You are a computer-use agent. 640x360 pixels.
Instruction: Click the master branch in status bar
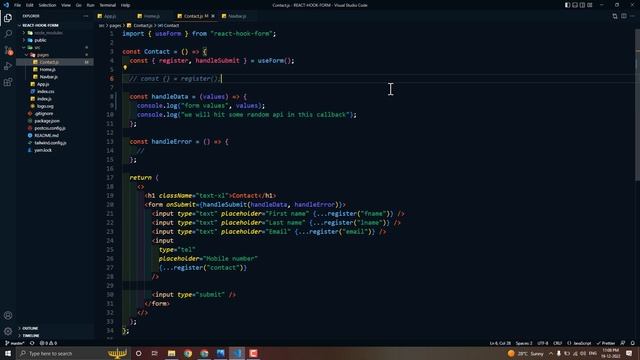click(14, 343)
